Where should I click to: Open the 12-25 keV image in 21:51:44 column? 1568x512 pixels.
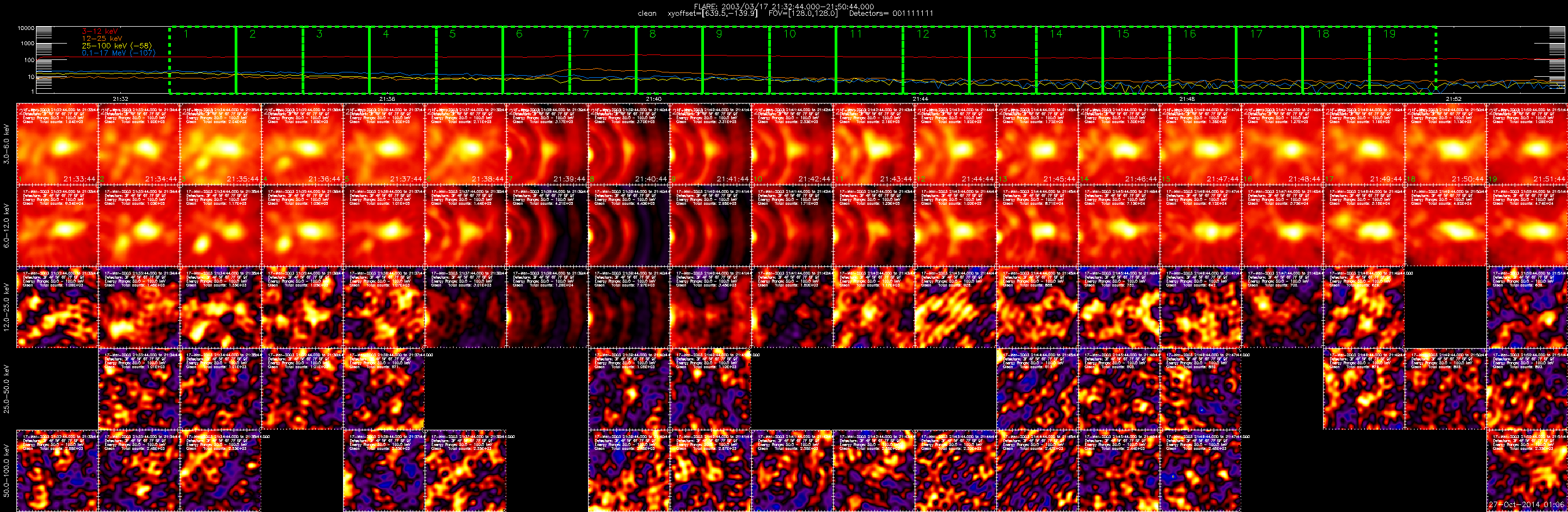(1527, 307)
